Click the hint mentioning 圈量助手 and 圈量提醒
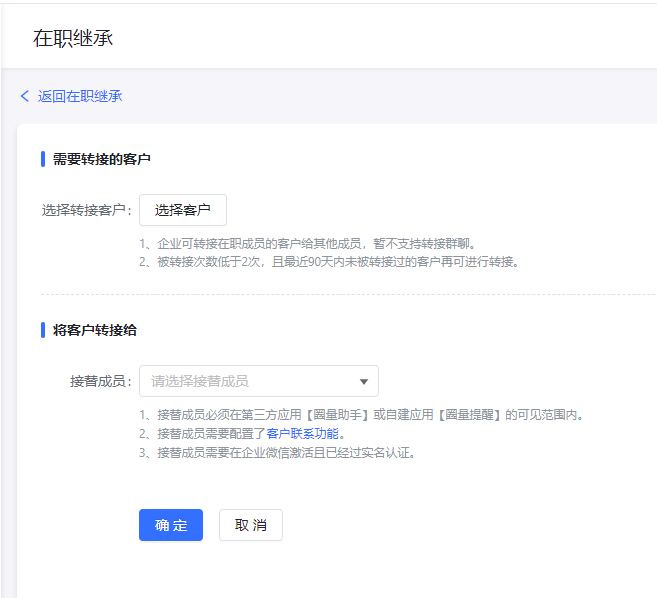The width and height of the screenshot is (657, 598). [x=361, y=414]
